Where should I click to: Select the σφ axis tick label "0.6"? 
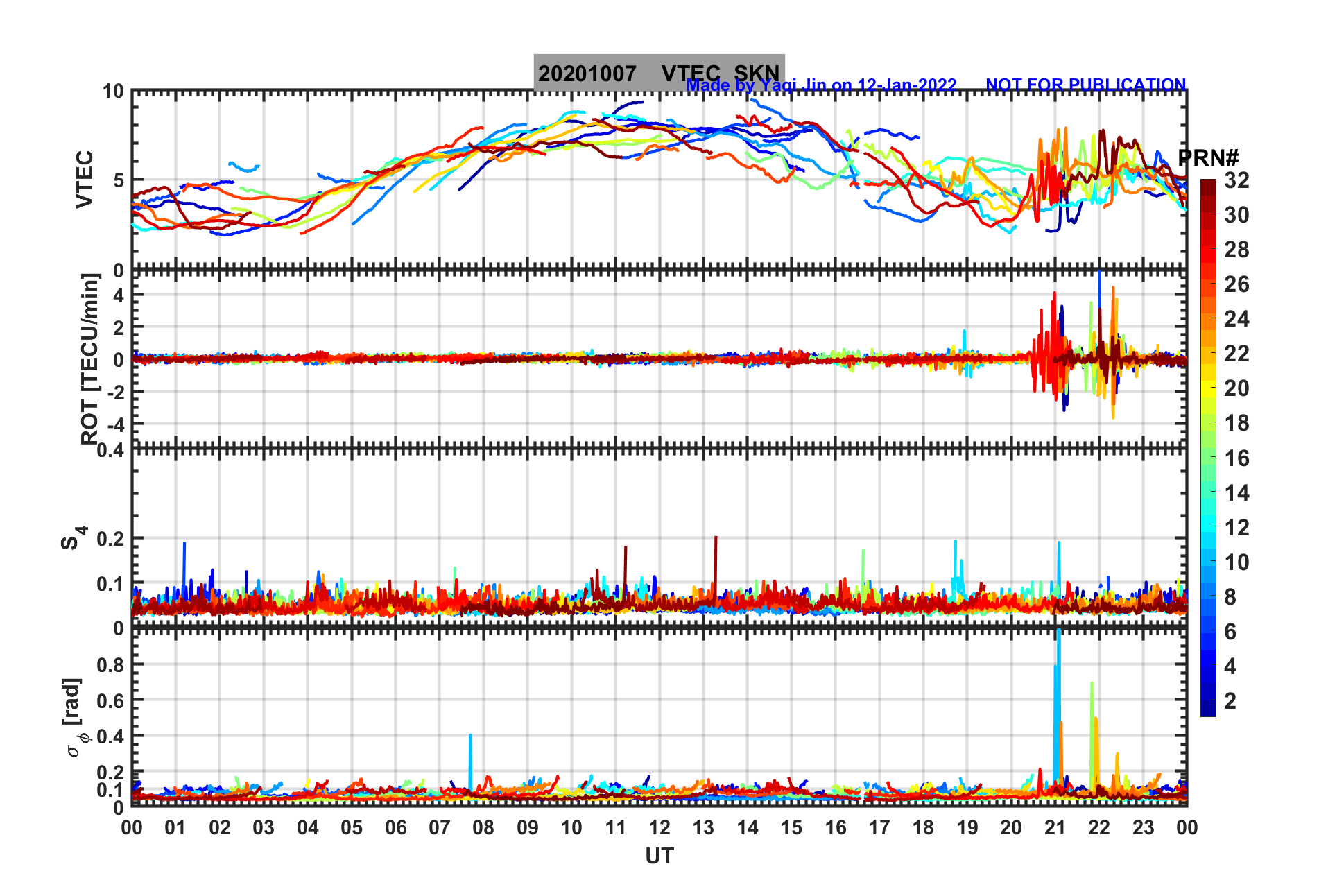[111, 700]
